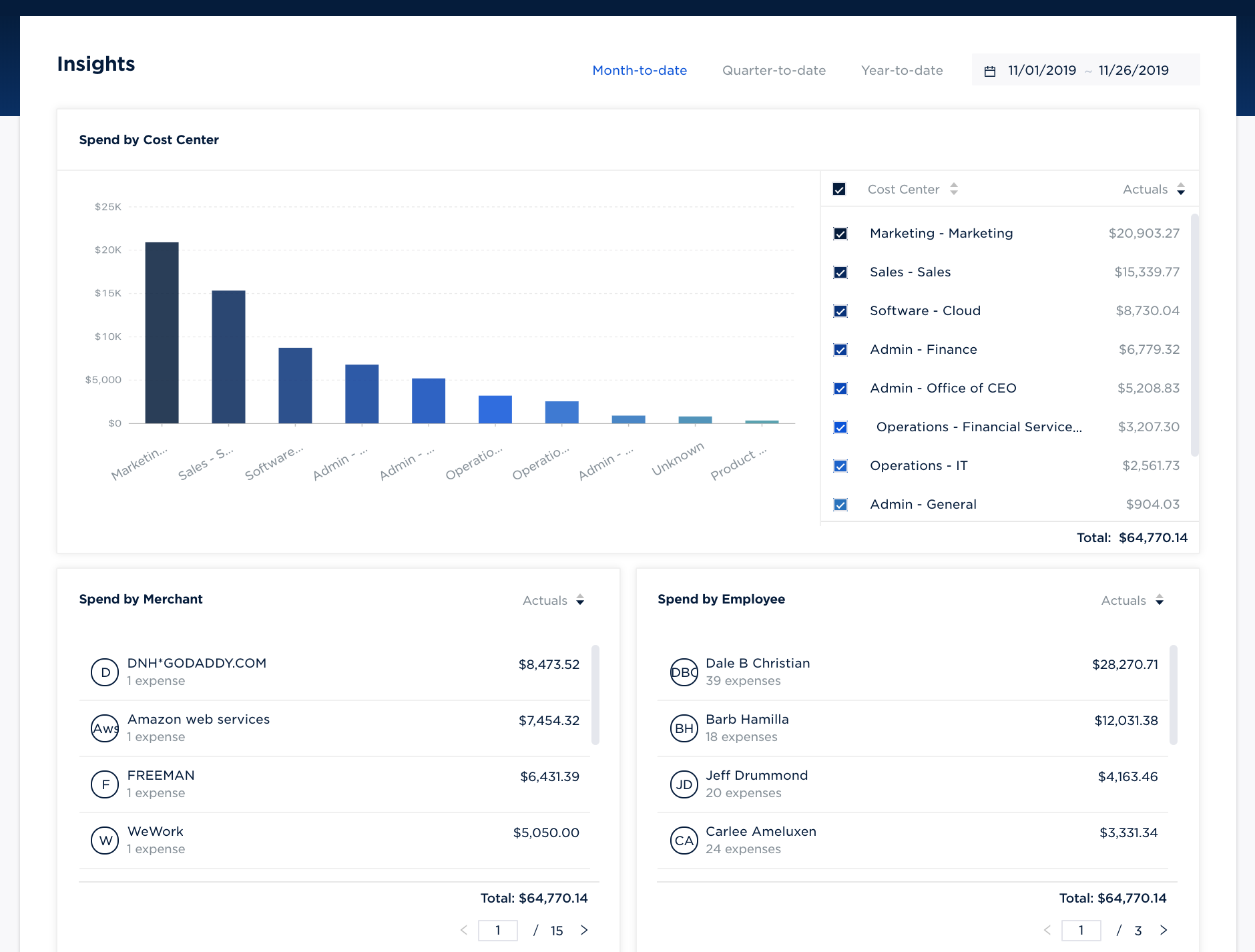Click the merchant page number input field
1255x952 pixels.
pos(497,930)
